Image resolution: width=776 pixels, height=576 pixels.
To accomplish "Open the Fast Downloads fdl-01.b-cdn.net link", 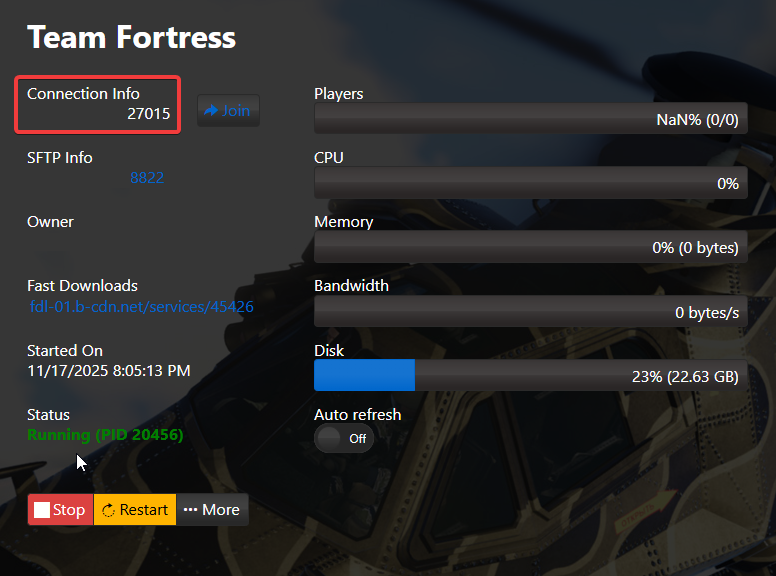I will coord(141,306).
